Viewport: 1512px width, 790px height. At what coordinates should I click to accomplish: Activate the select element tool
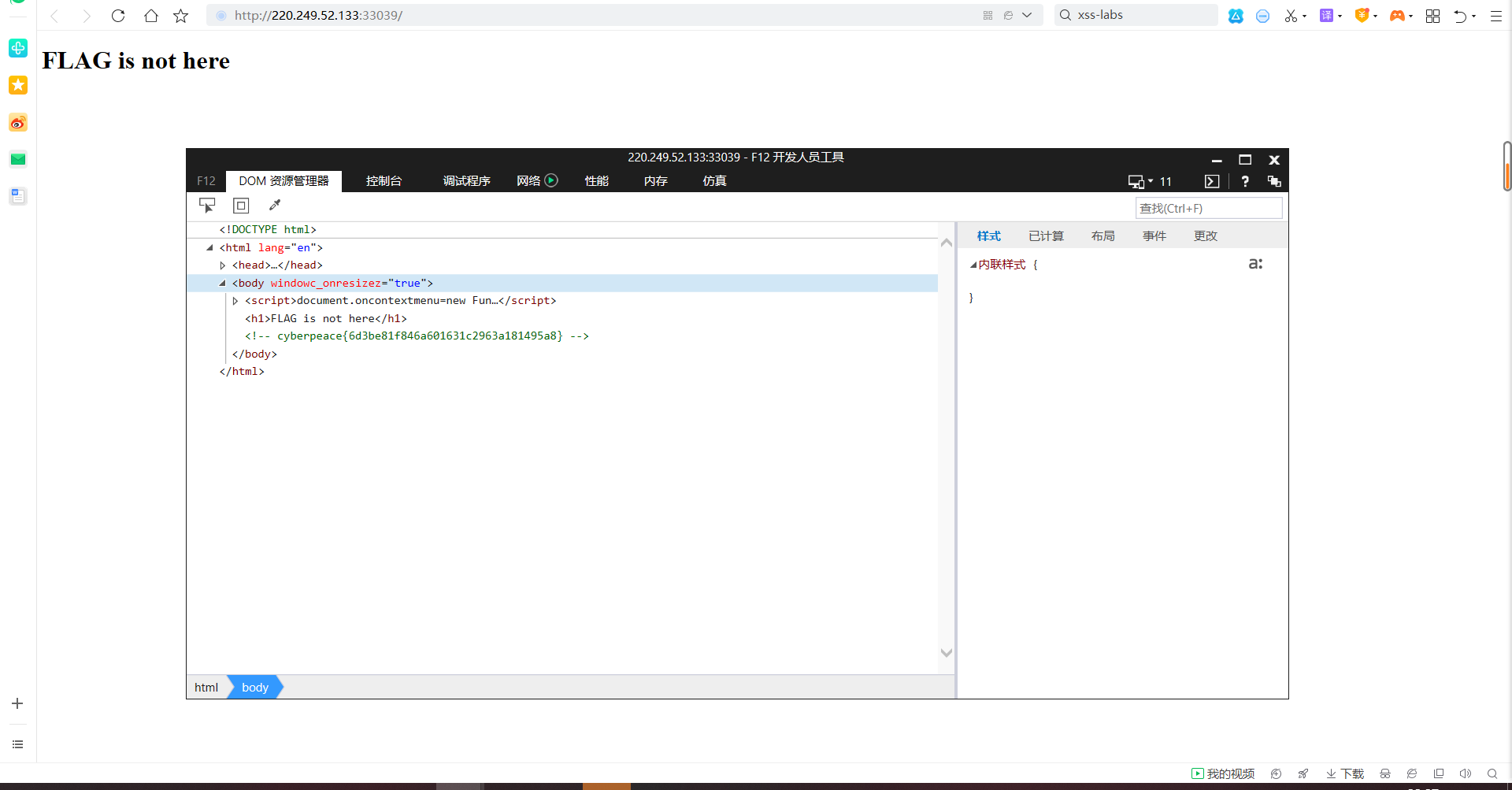coord(207,206)
